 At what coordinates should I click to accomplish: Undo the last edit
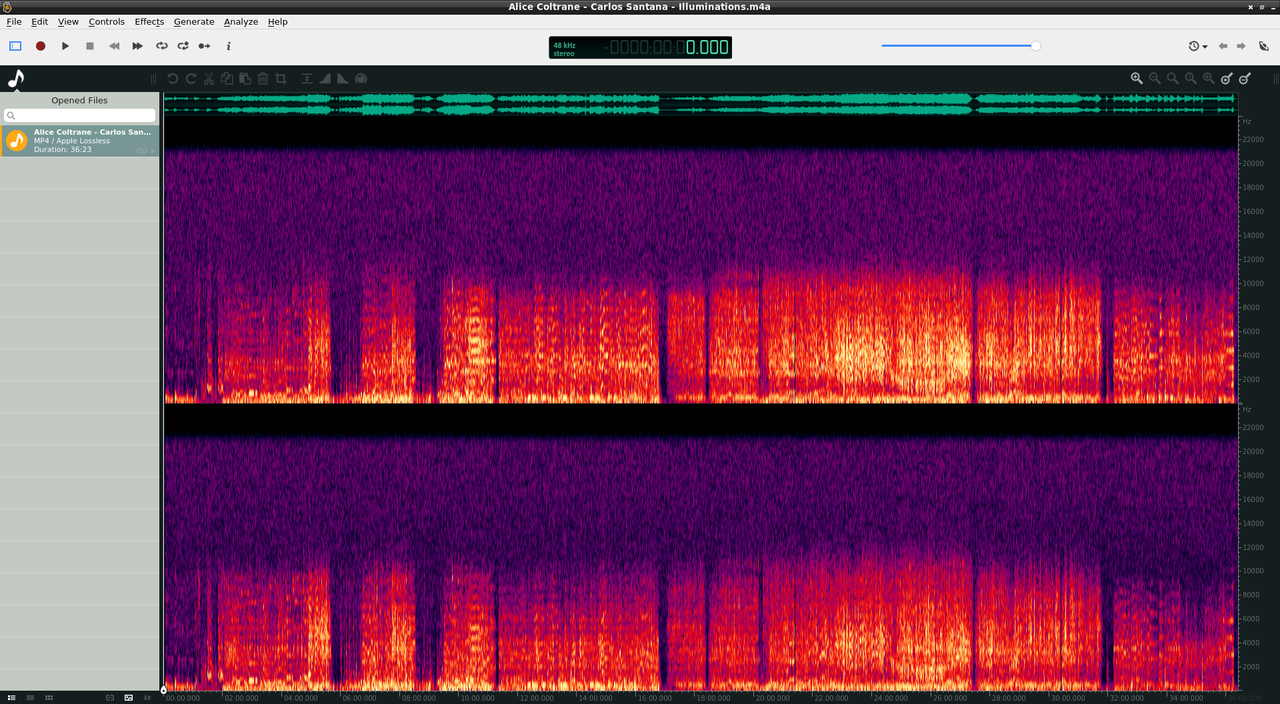coord(172,78)
